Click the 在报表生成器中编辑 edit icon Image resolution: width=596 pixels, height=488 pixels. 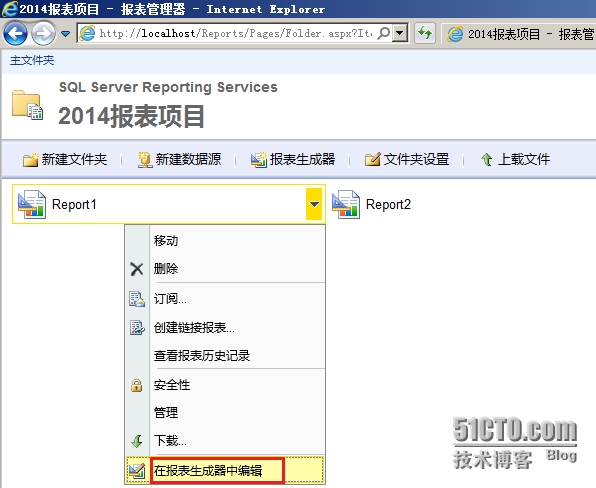[137, 471]
